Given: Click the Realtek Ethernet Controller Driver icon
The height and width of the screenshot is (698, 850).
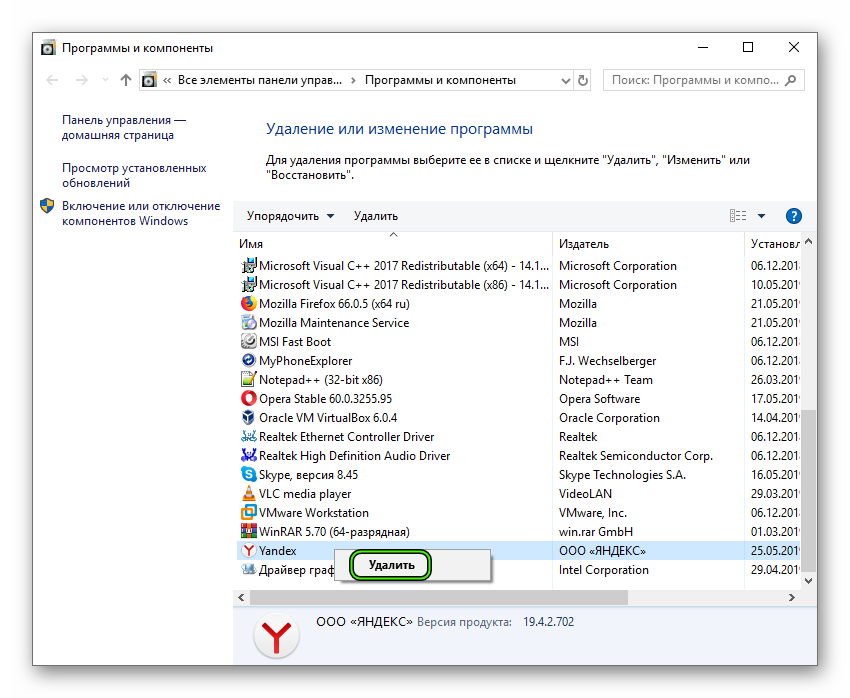Looking at the screenshot, I should [248, 436].
